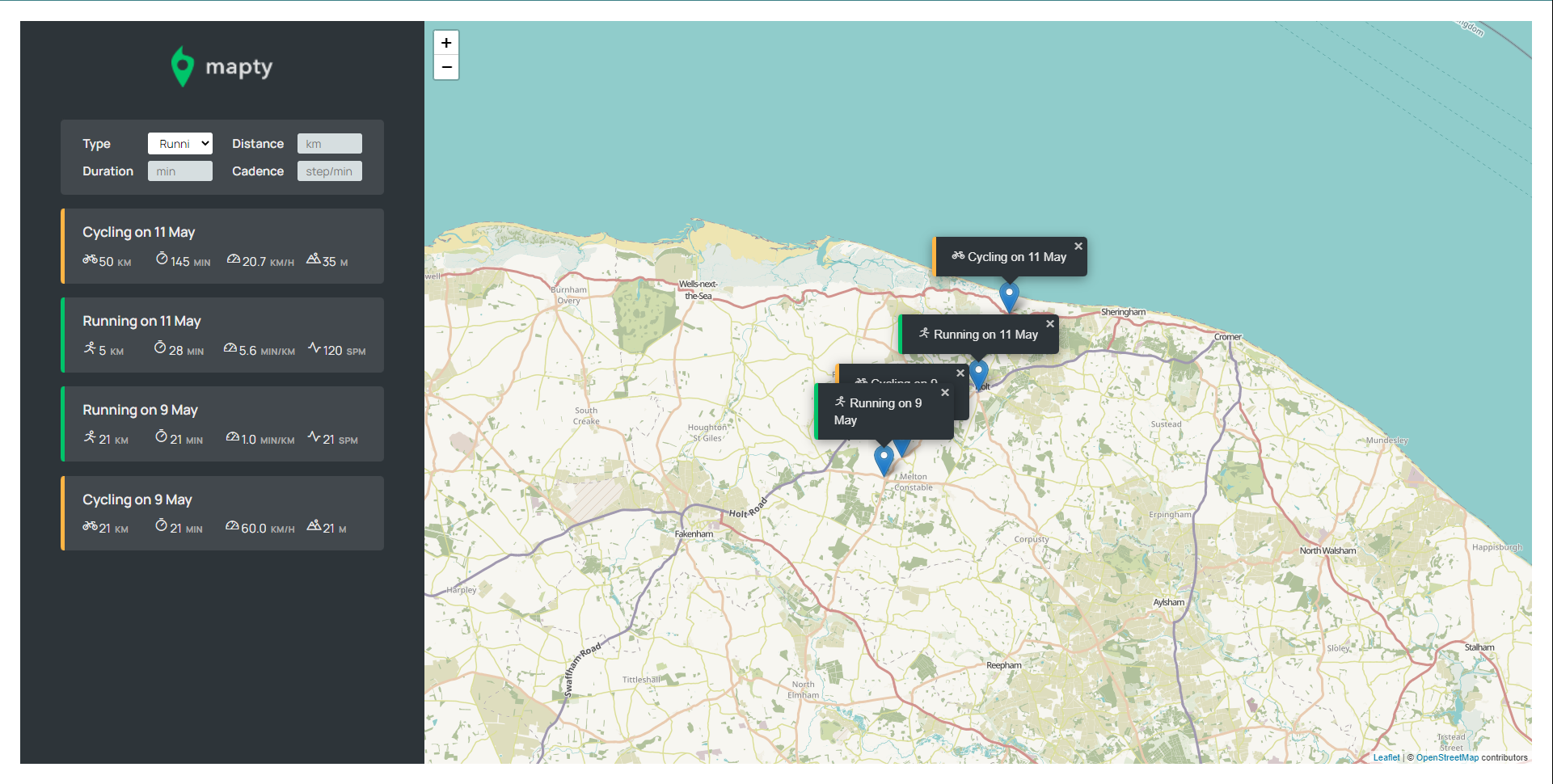Screen dimensions: 1553x784
Task: Click mountain icon next to 21 M
Action: coord(314,525)
